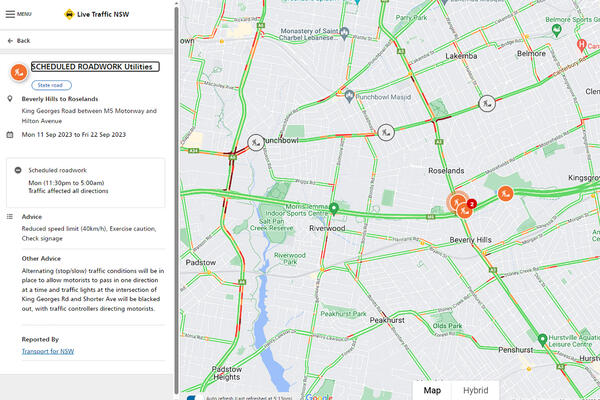Open the Transport for NSW link
The height and width of the screenshot is (400, 600).
[48, 351]
